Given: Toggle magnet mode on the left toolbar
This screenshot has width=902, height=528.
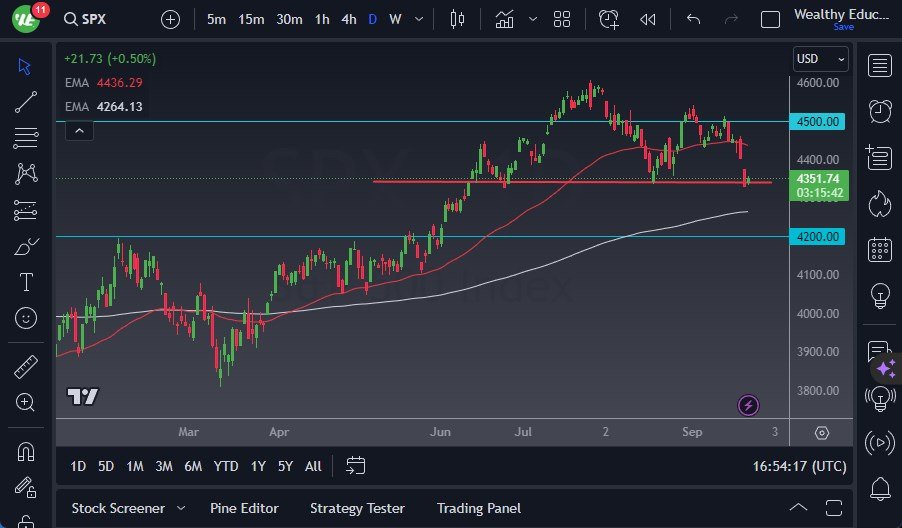Looking at the screenshot, I should (x=26, y=451).
